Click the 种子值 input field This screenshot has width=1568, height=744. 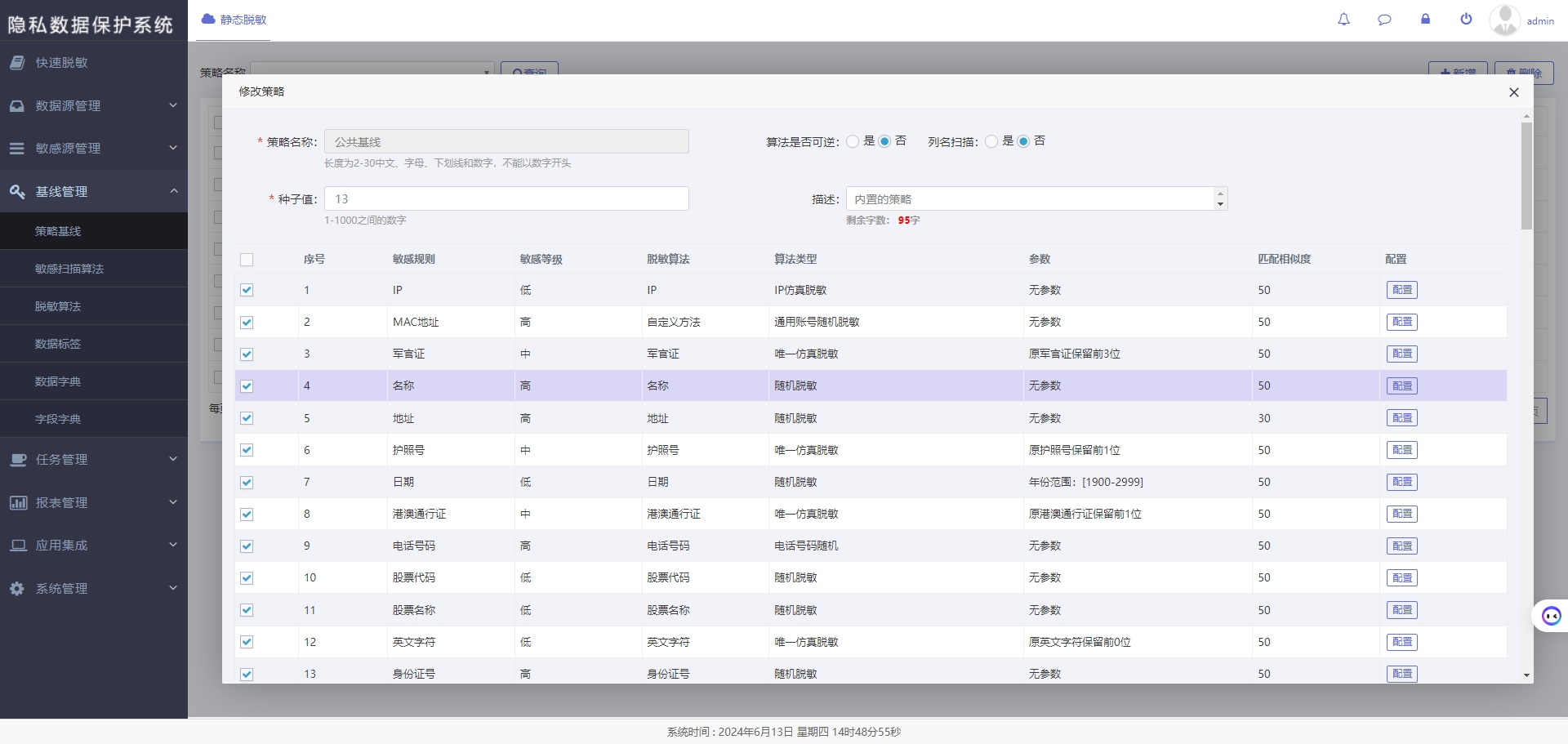point(506,198)
